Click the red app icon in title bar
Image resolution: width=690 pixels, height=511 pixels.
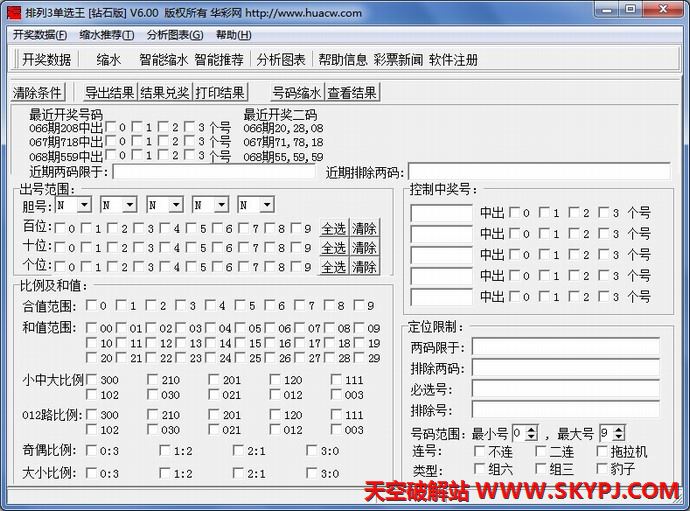(x=12, y=11)
